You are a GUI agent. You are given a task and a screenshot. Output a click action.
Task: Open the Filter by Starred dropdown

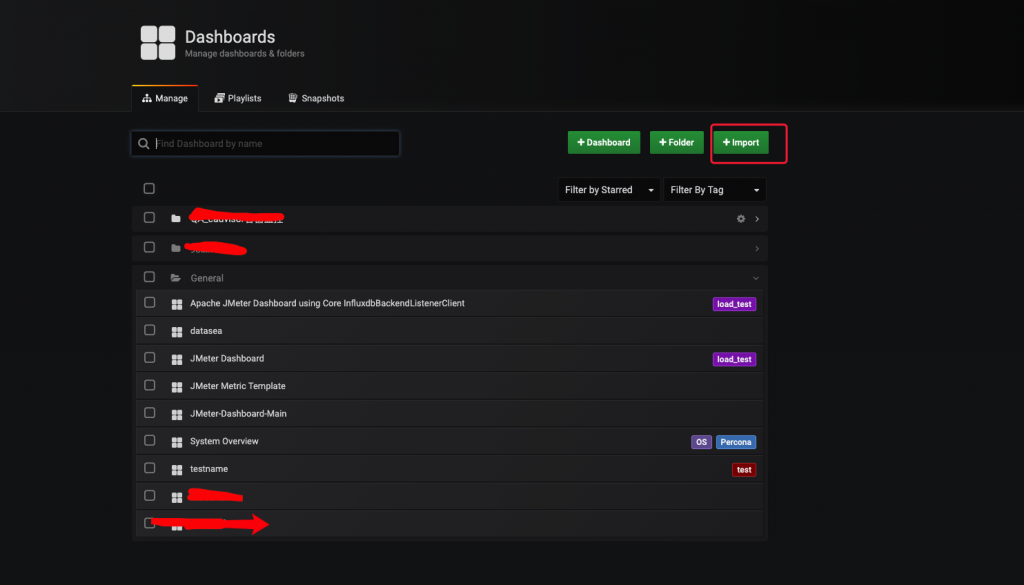click(609, 190)
